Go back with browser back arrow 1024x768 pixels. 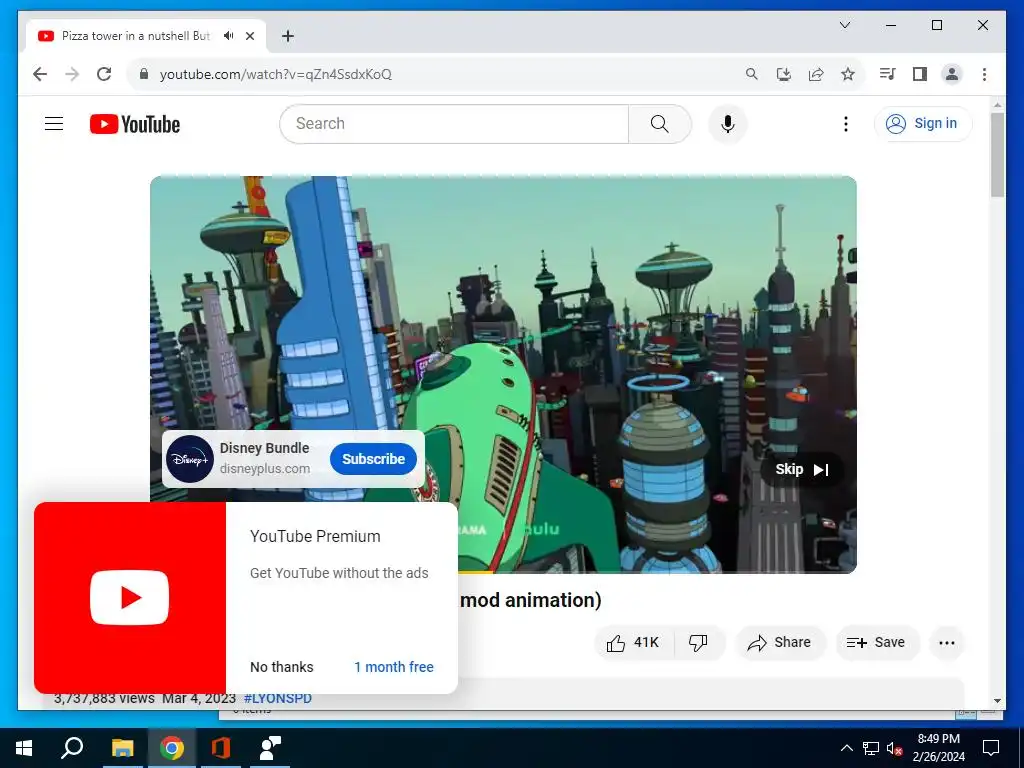pyautogui.click(x=40, y=74)
